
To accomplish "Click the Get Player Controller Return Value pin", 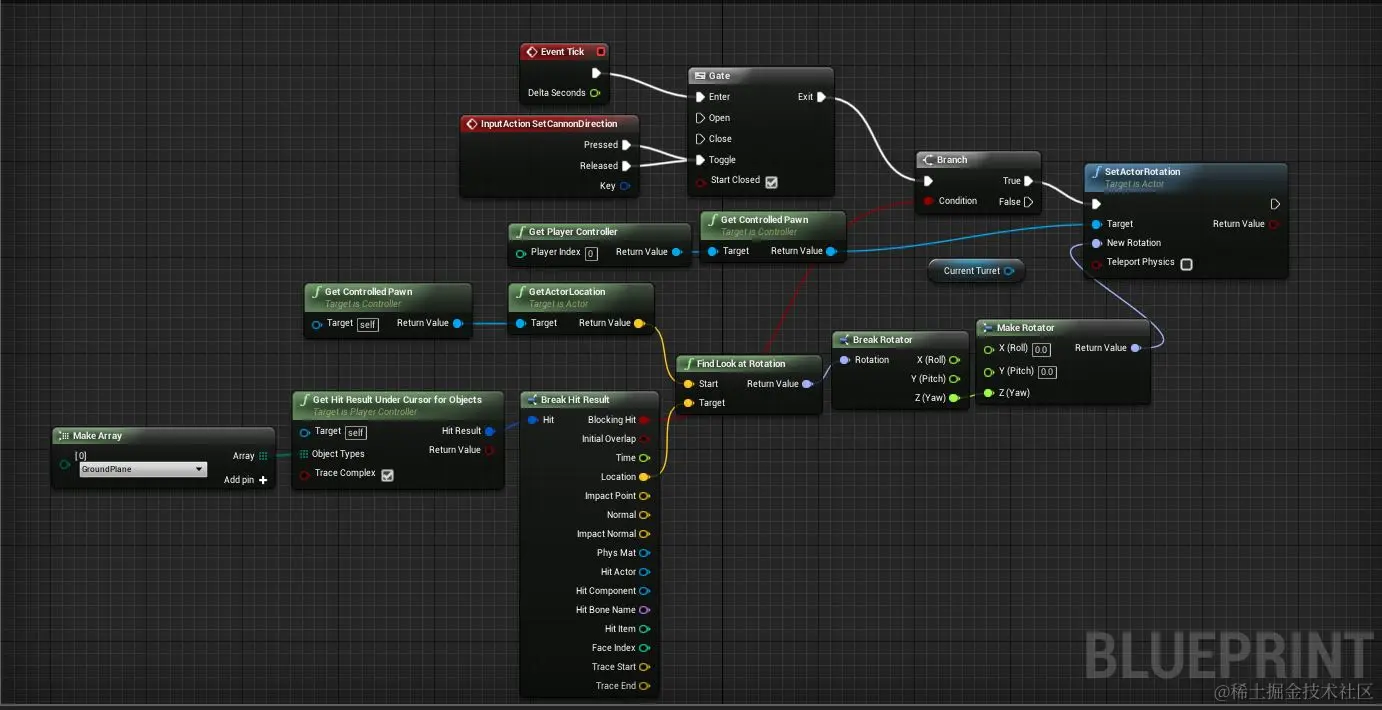I will pyautogui.click(x=676, y=252).
